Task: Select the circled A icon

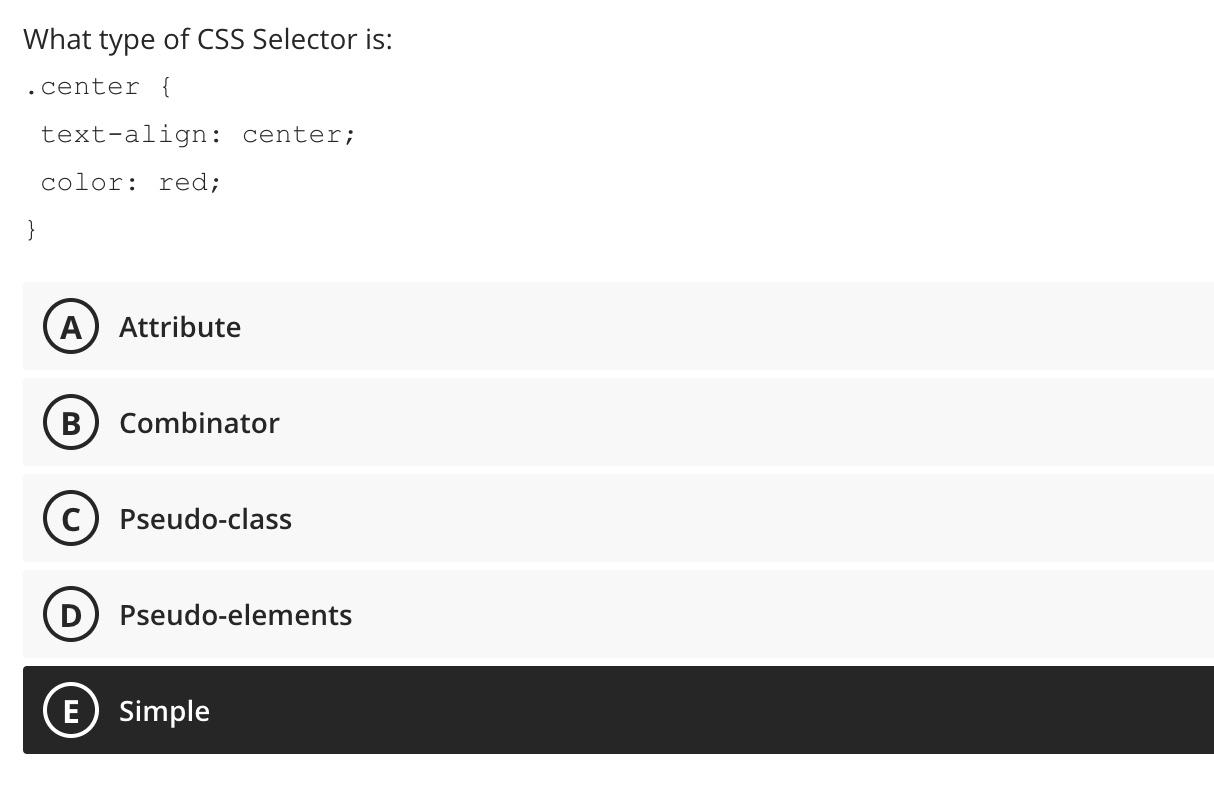Action: 70,326
